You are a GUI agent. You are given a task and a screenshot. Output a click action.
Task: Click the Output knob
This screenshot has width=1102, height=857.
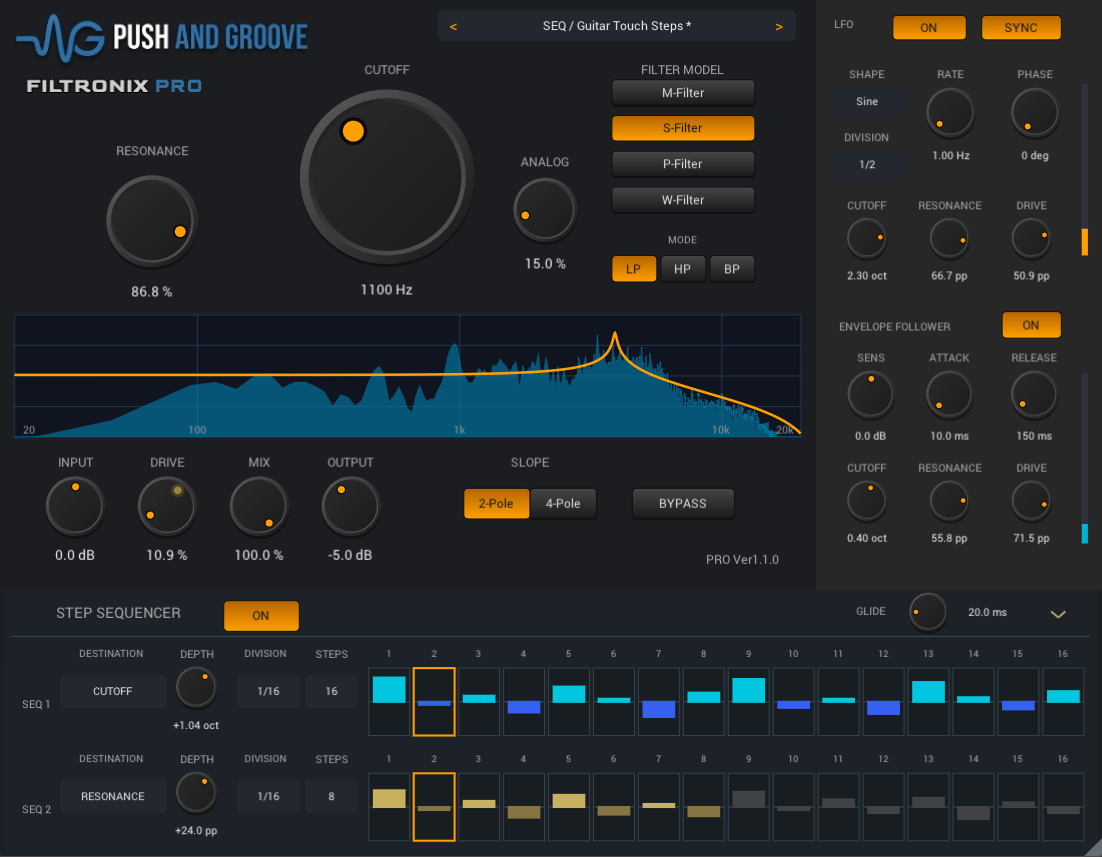coord(351,506)
